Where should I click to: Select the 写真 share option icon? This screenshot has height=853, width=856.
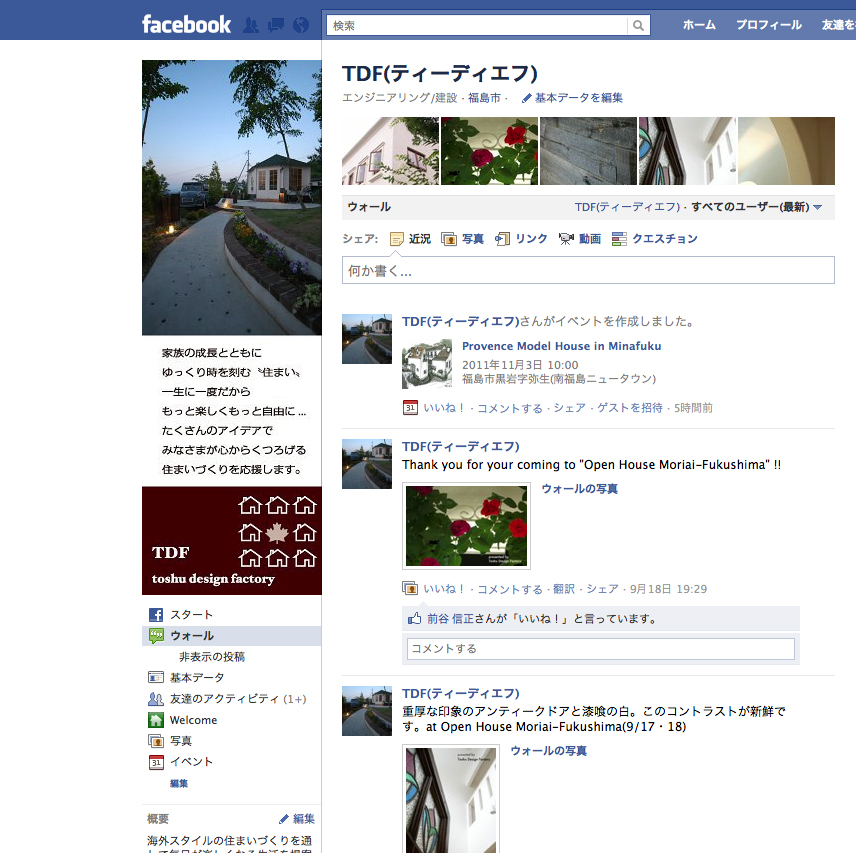[x=449, y=239]
